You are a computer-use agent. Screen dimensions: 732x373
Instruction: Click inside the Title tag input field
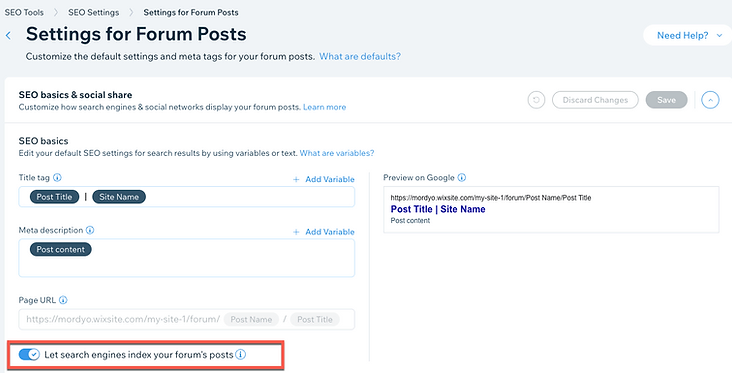tap(187, 197)
